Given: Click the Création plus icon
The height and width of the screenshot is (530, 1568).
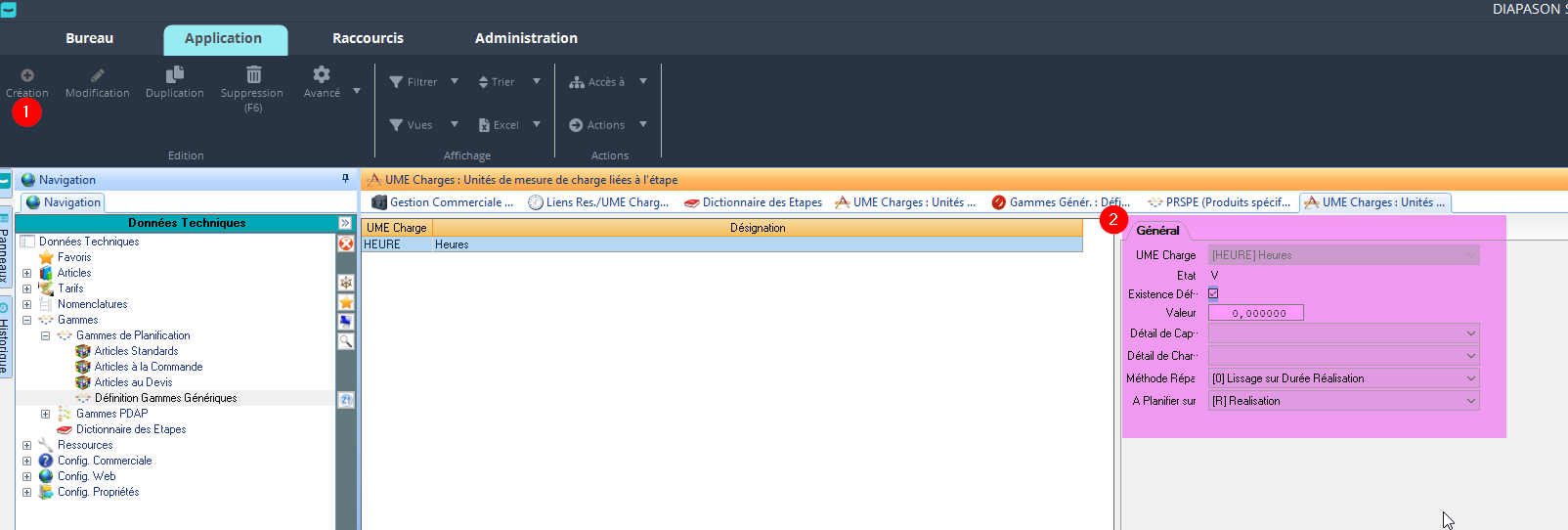Looking at the screenshot, I should [x=27, y=75].
